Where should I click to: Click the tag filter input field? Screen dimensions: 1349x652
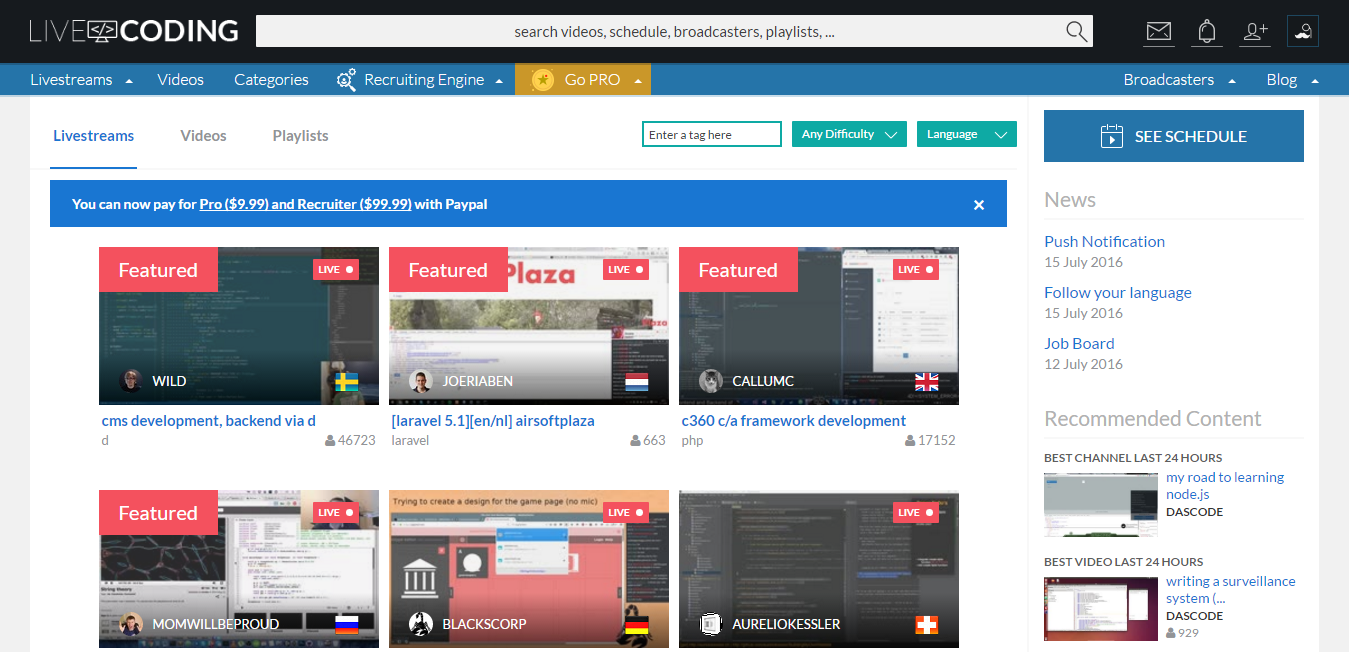[711, 133]
